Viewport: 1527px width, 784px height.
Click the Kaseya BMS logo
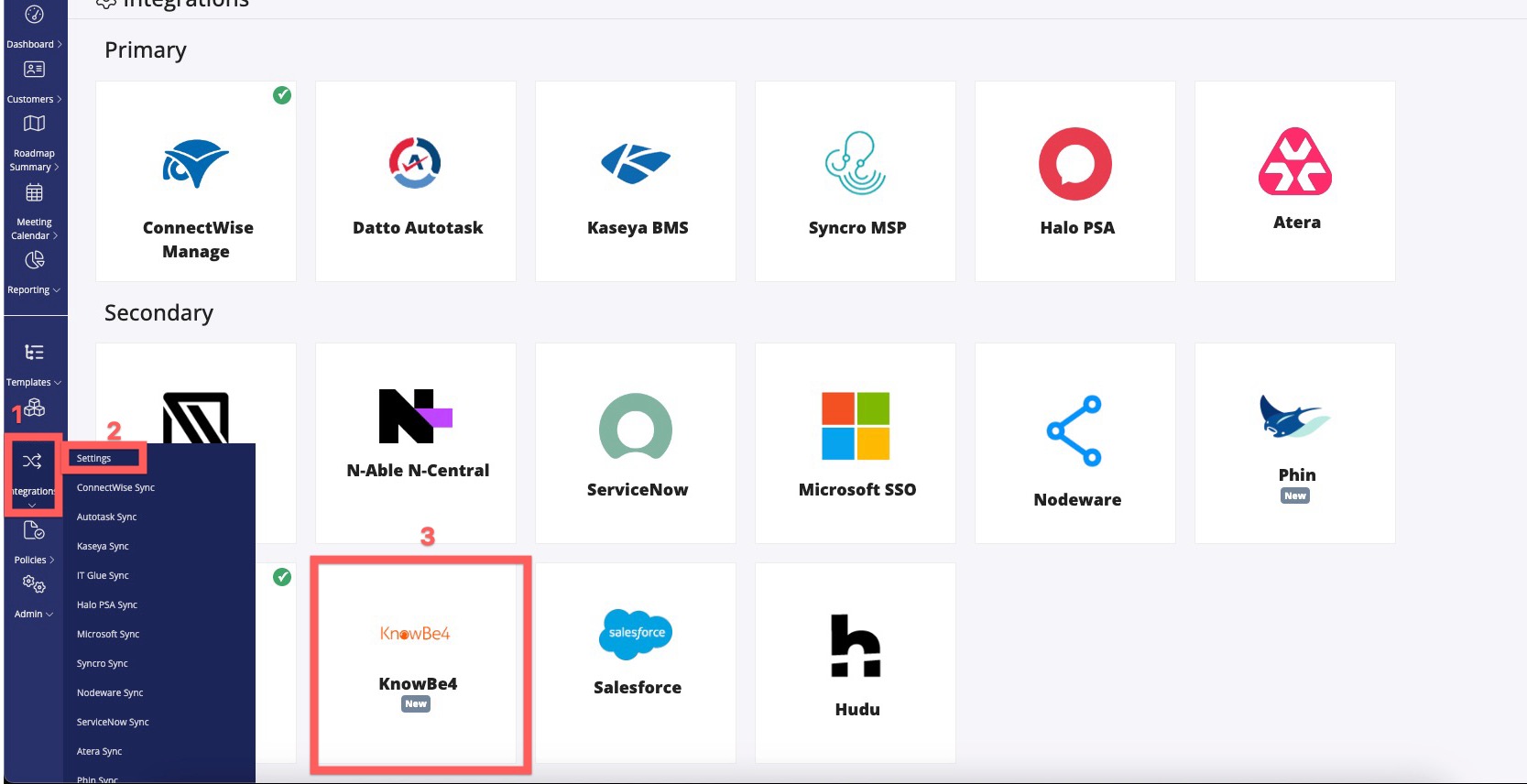coord(636,164)
